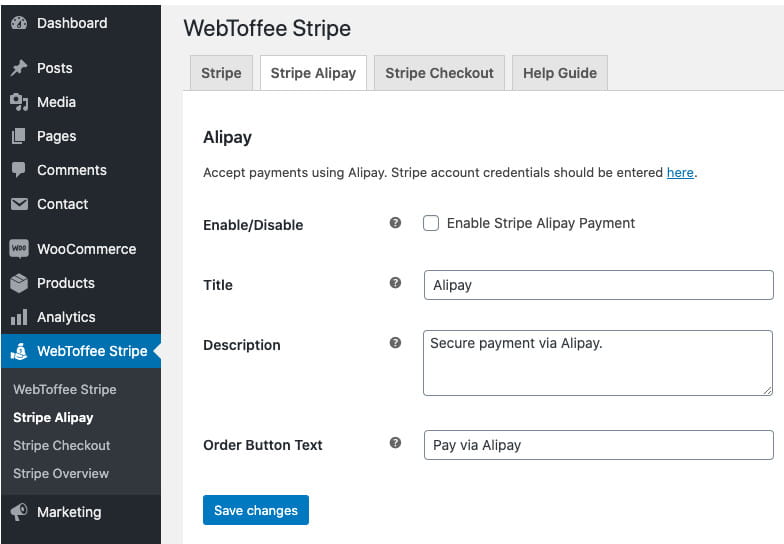Screen dimensions: 784x544
Task: Click the help tooltip icon for Enable/Disable
Action: [x=395, y=223]
